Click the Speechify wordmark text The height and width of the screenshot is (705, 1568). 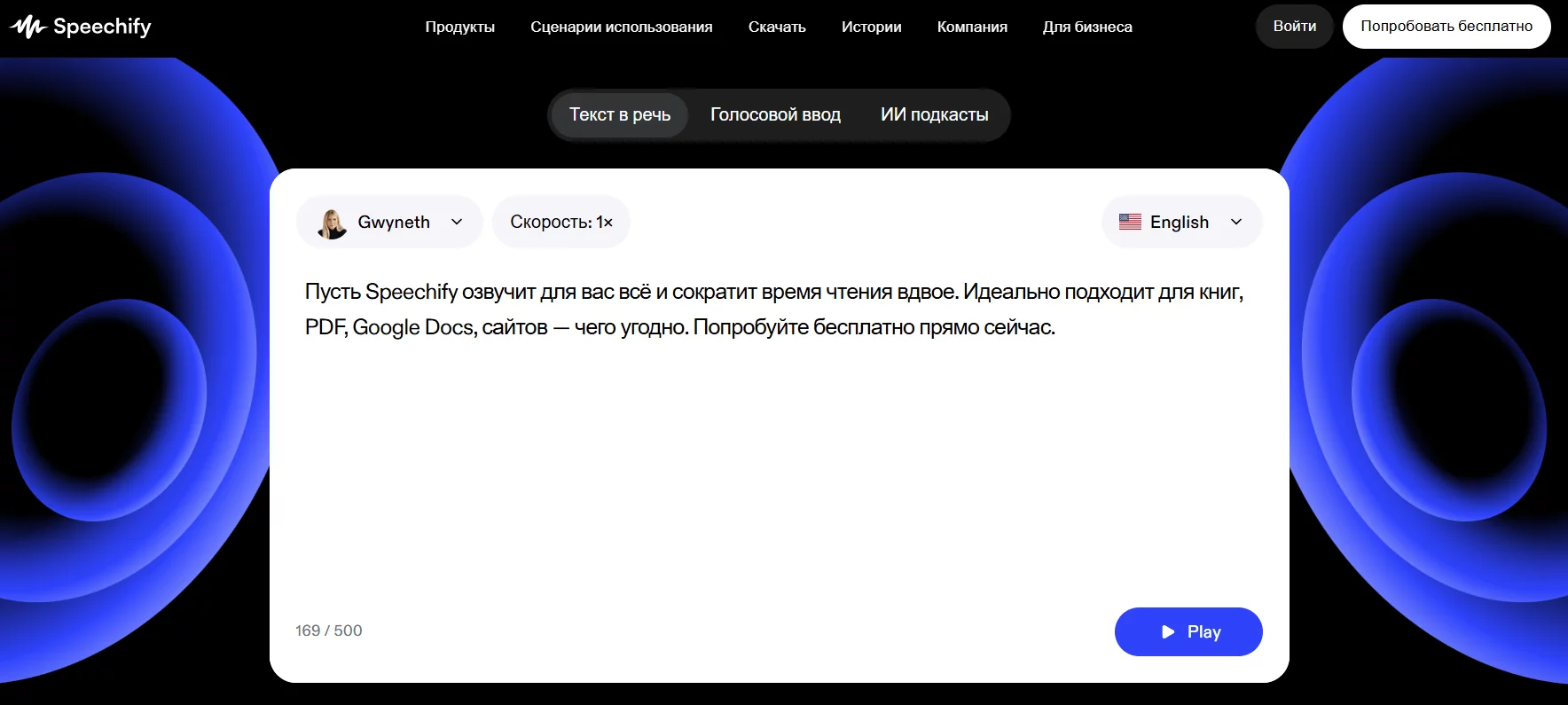102,27
